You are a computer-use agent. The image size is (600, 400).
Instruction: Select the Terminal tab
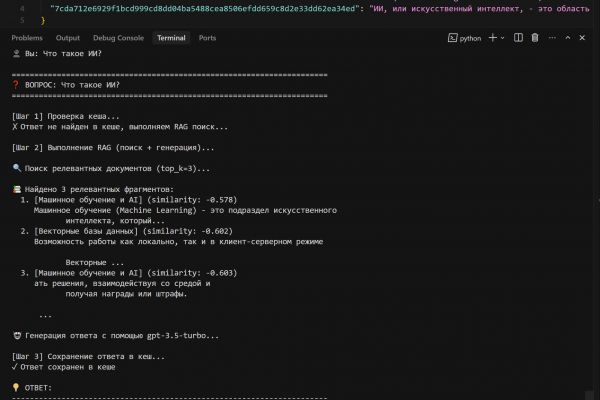(171, 38)
